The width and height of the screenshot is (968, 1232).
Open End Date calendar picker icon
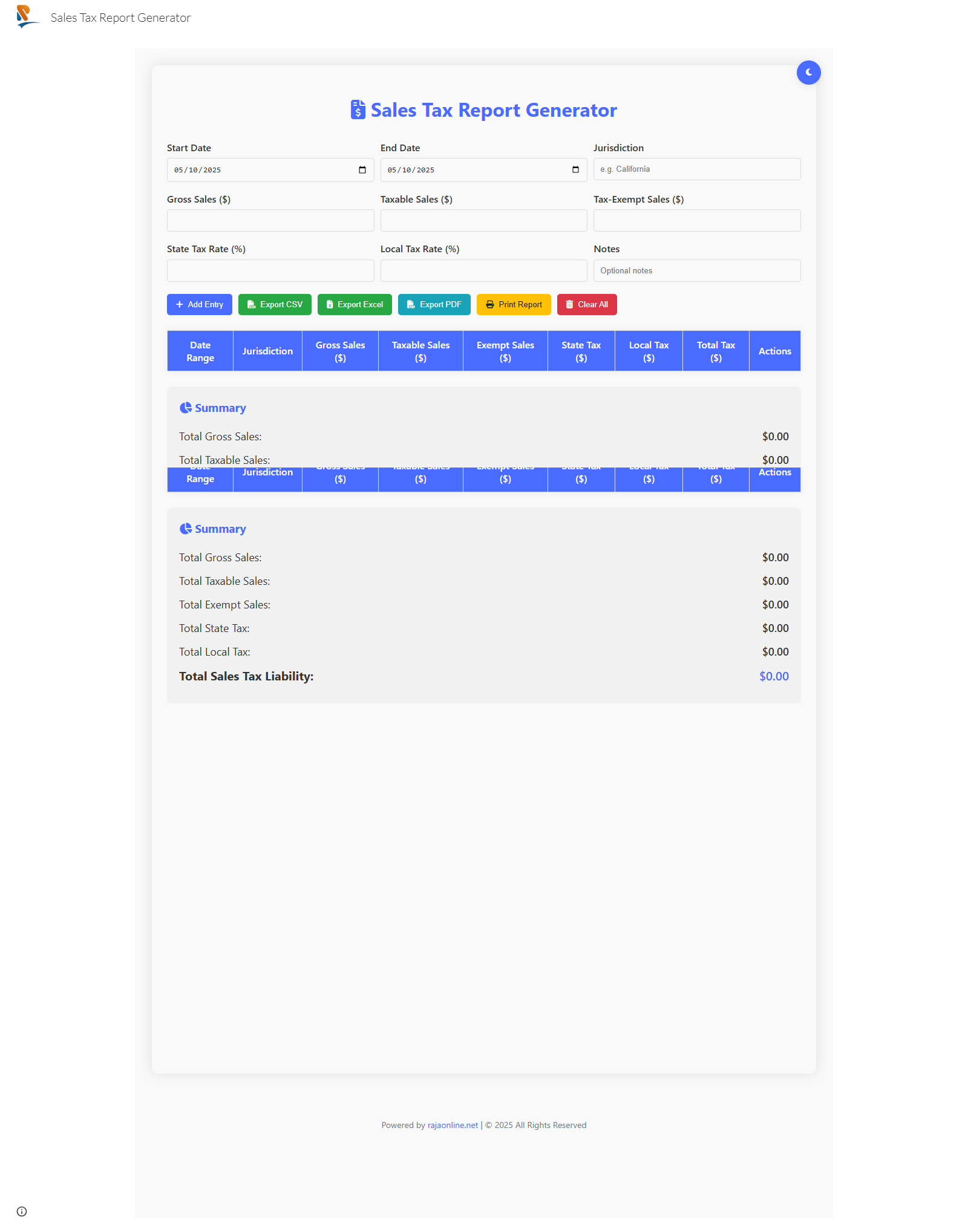(x=575, y=170)
